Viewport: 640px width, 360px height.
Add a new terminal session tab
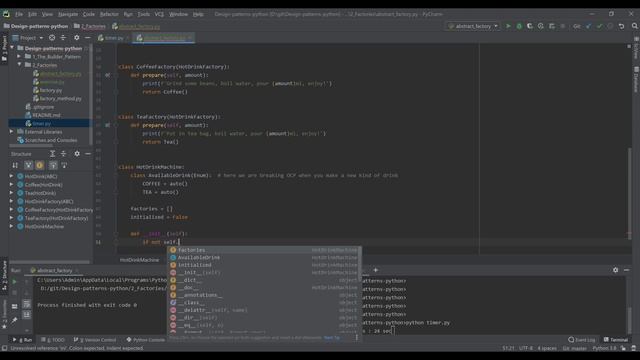pyautogui.click(x=376, y=270)
